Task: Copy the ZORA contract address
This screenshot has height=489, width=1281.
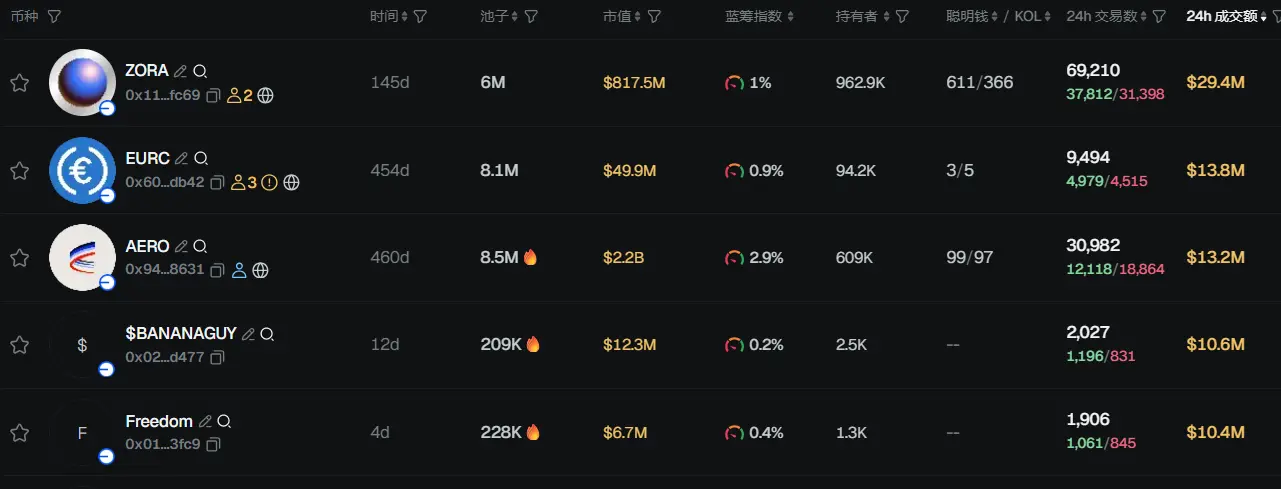Action: [x=216, y=96]
